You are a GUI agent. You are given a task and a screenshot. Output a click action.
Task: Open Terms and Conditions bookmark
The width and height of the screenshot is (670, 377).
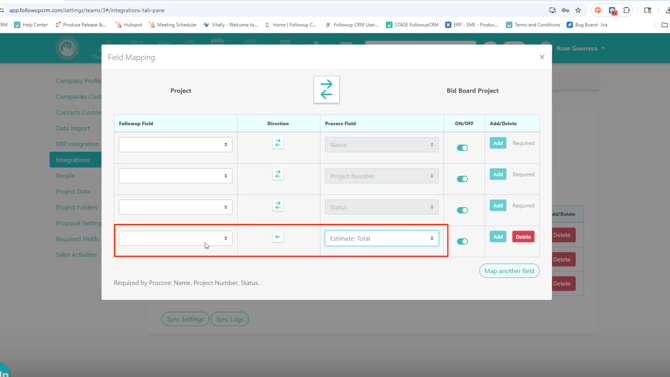(x=533, y=25)
